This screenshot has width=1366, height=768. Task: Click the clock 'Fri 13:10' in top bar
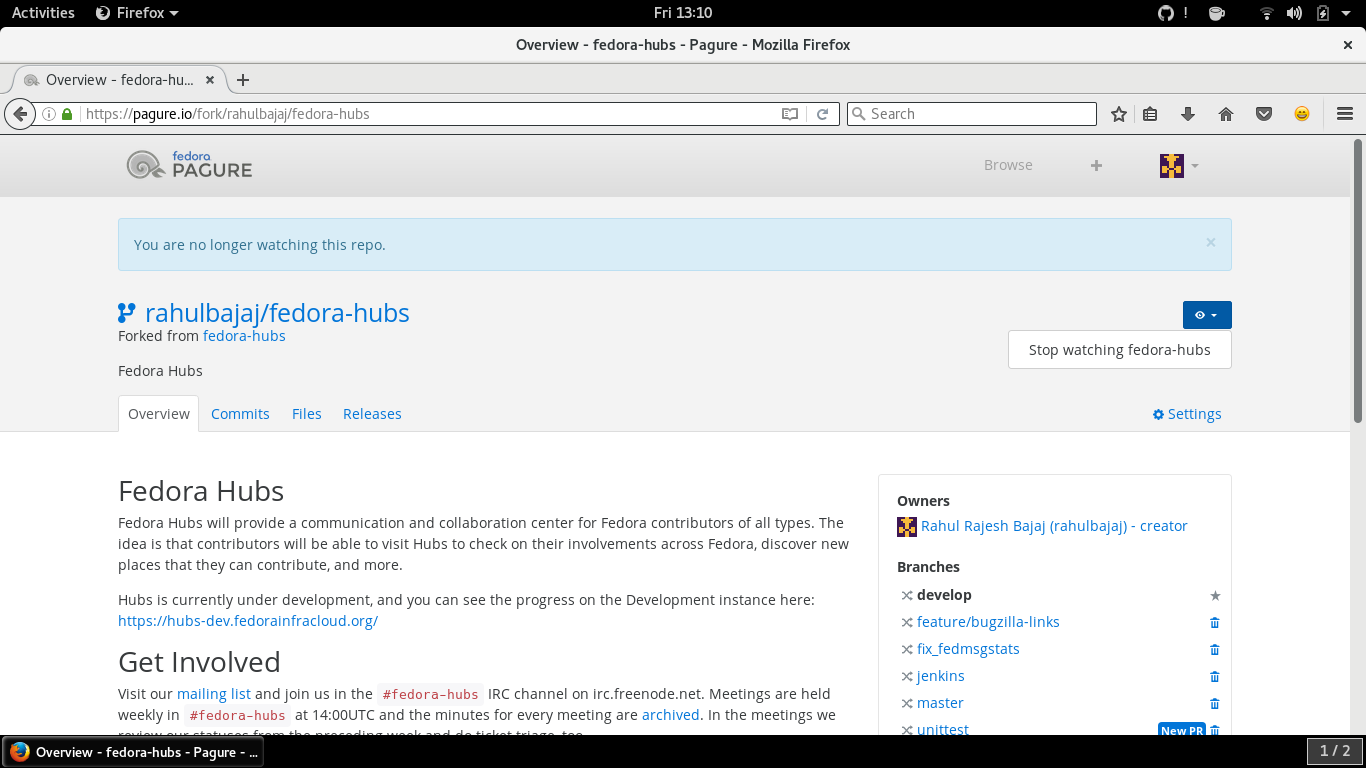pyautogui.click(x=683, y=13)
